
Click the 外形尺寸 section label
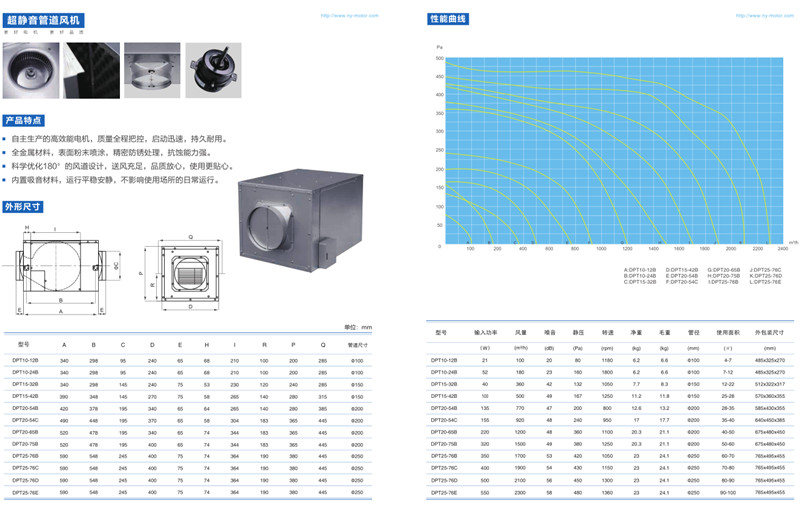point(23,207)
